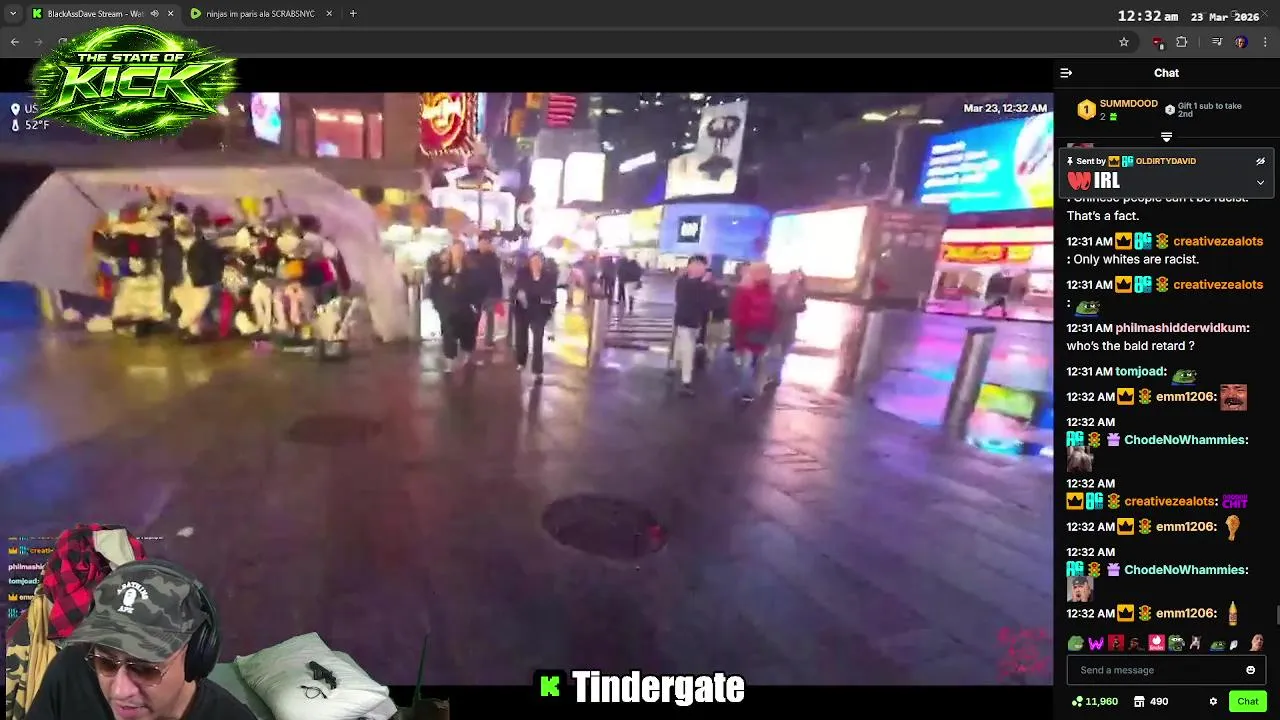Open the channel points balance 11,960
The height and width of the screenshot is (720, 1280).
tap(1094, 702)
